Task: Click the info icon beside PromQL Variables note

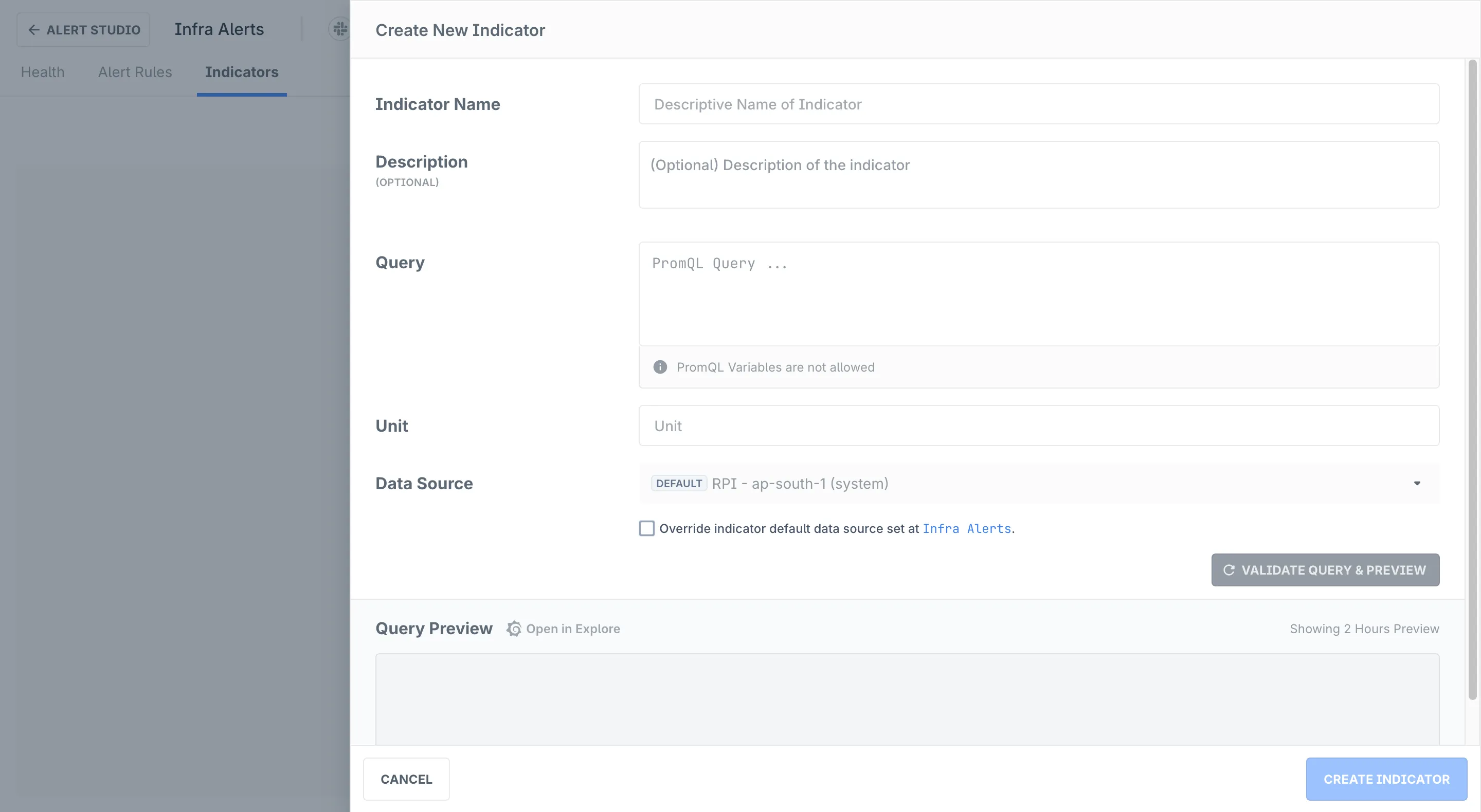Action: pyautogui.click(x=660, y=367)
